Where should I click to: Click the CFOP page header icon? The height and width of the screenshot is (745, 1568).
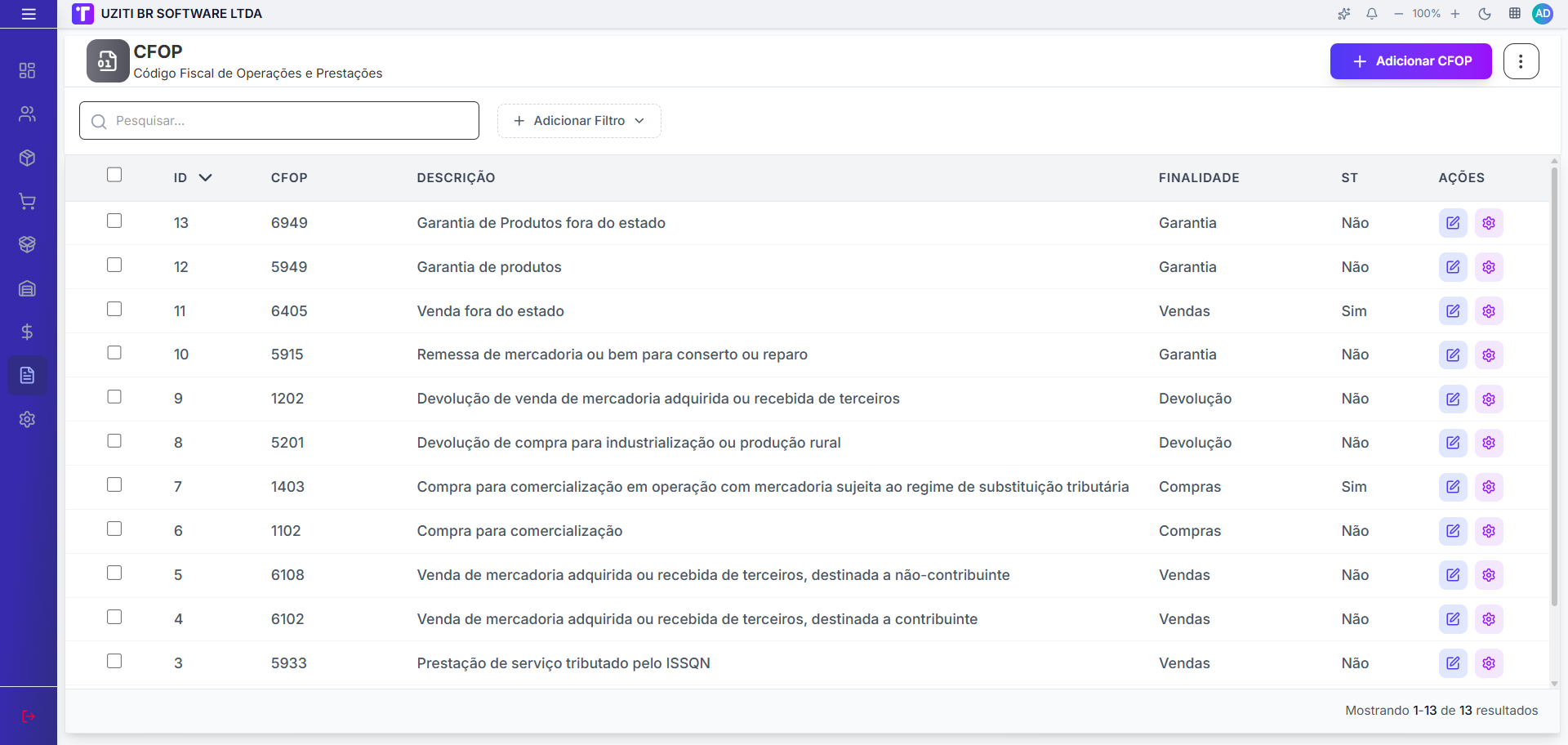[108, 61]
